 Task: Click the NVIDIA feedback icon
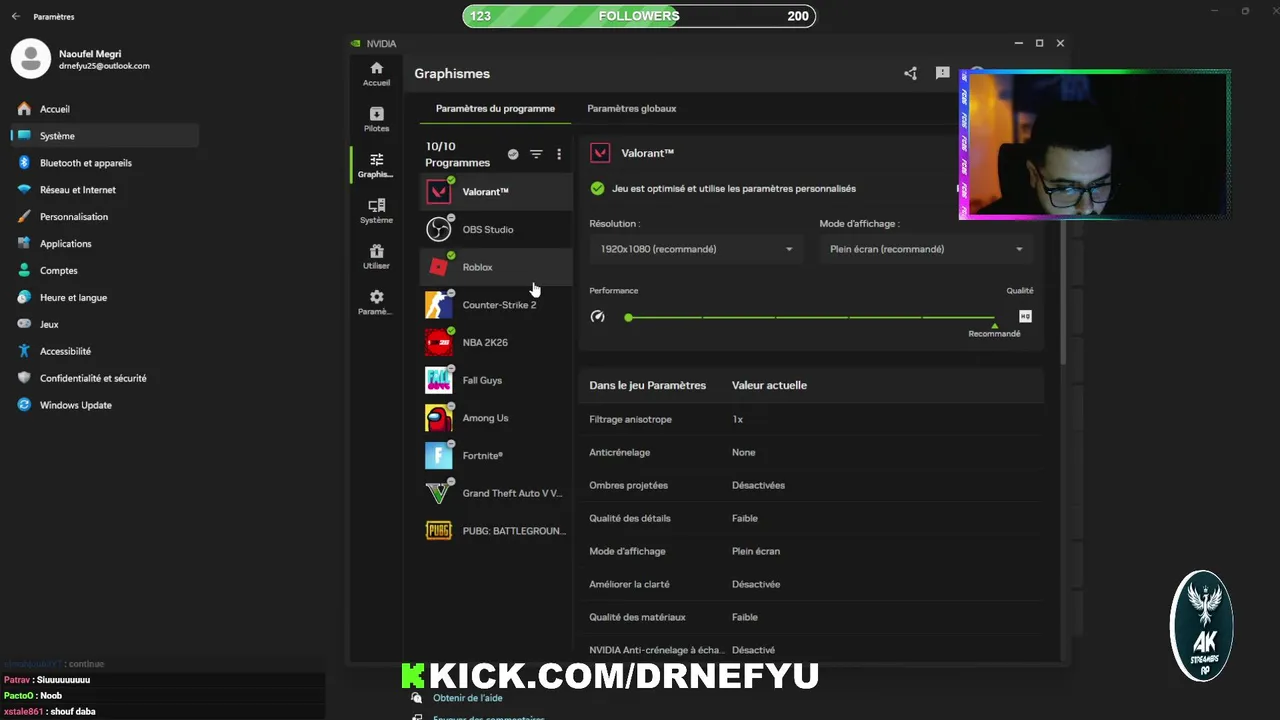[x=942, y=73]
